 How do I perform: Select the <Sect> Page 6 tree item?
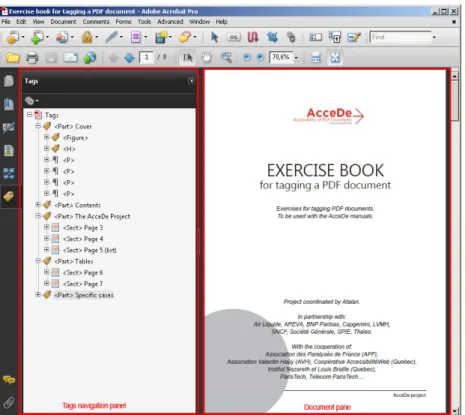coord(83,273)
